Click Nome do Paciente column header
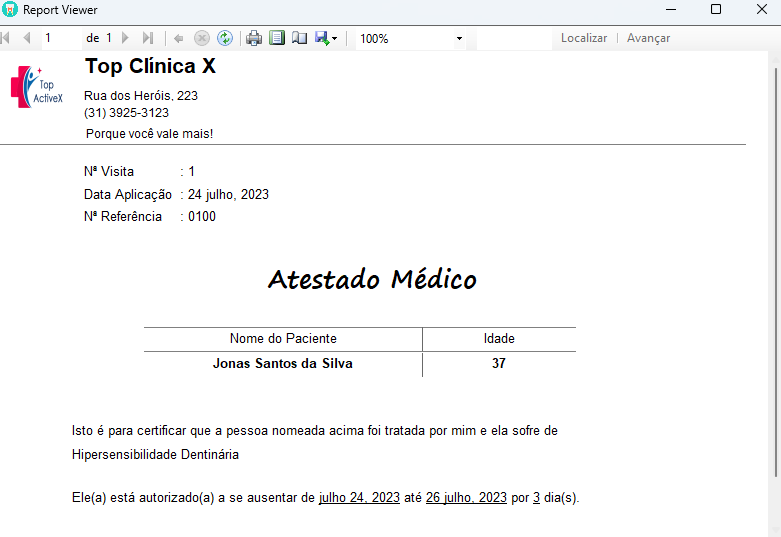The height and width of the screenshot is (537, 781). pos(283,339)
